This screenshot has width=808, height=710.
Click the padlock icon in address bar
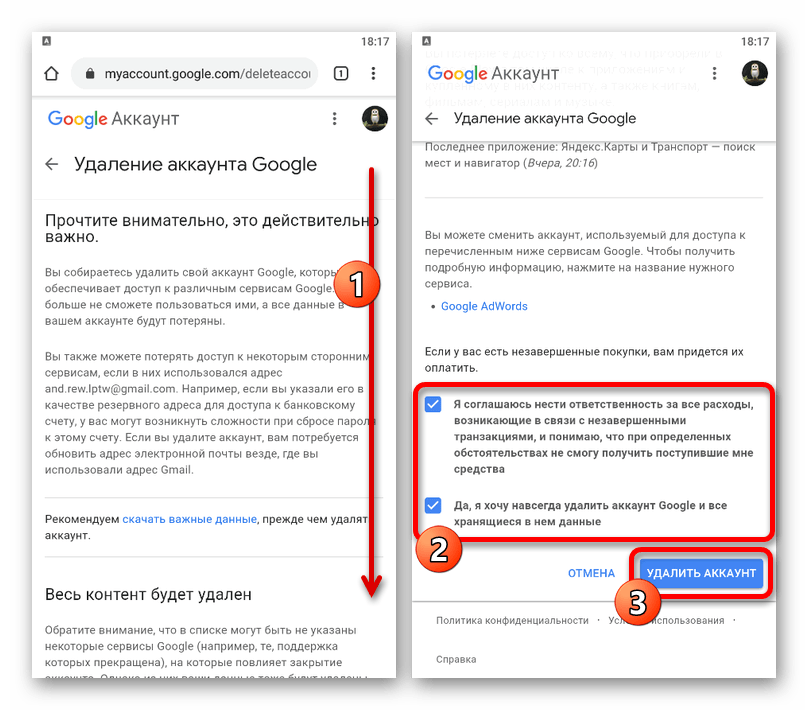coord(90,74)
